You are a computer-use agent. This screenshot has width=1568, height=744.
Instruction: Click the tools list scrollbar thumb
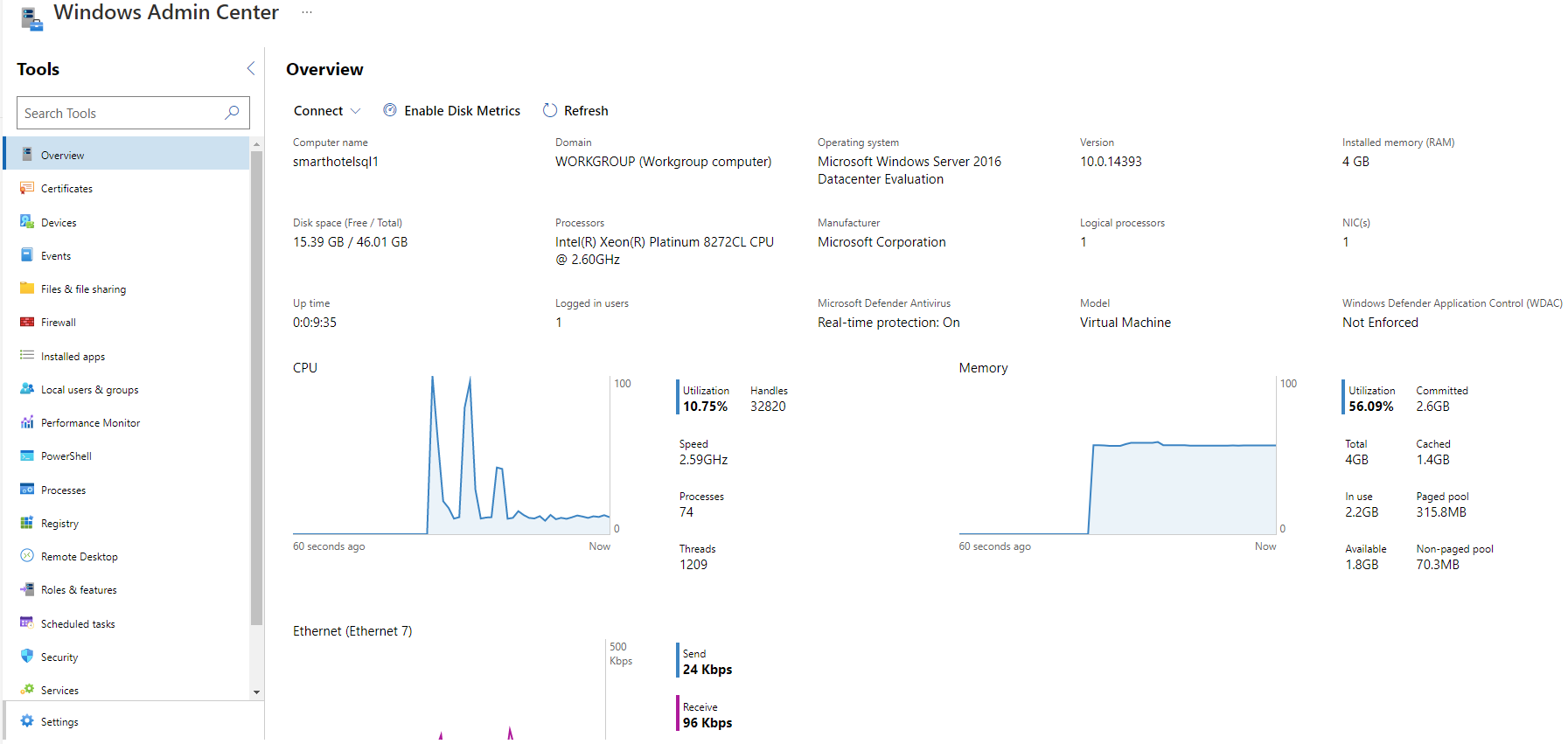pyautogui.click(x=256, y=388)
